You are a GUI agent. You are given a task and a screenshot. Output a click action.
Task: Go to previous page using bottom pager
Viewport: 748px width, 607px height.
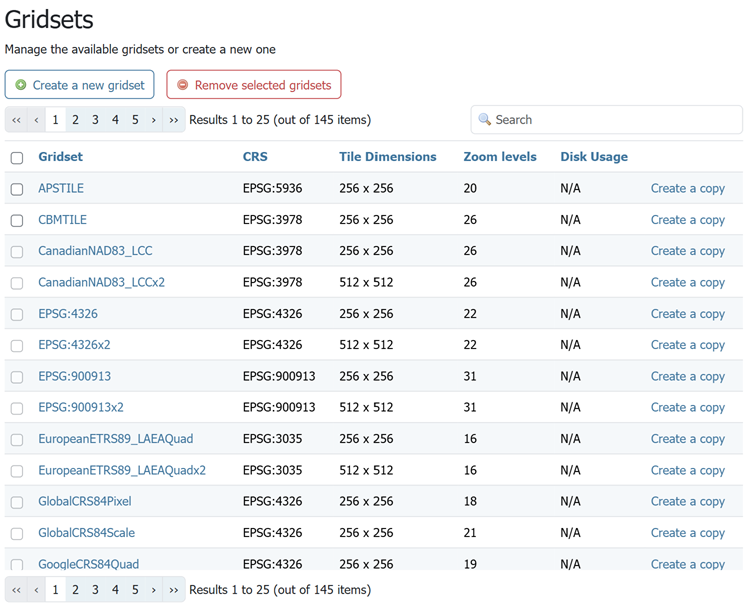click(x=36, y=590)
